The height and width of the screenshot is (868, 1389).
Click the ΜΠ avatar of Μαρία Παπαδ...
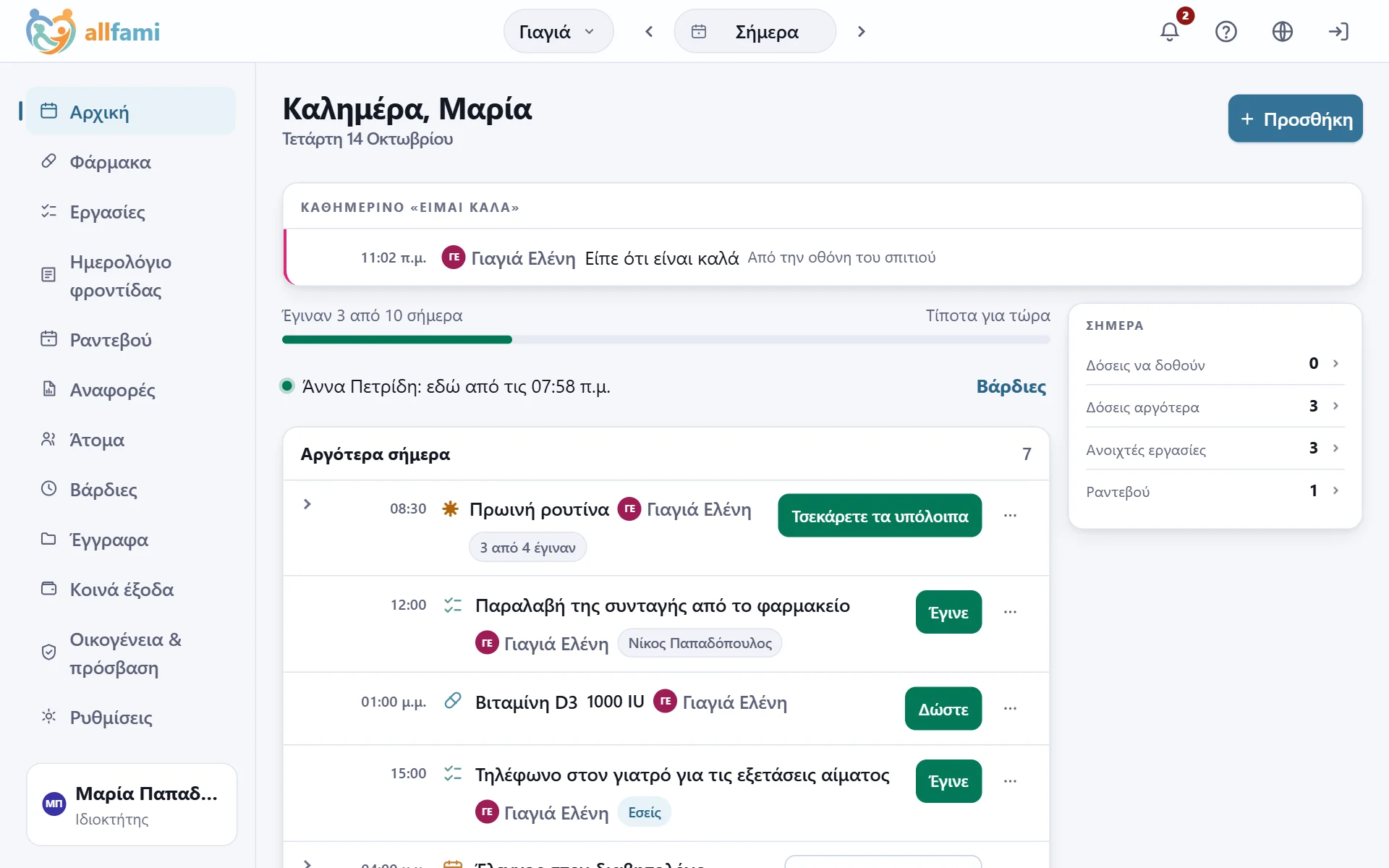coord(54,804)
